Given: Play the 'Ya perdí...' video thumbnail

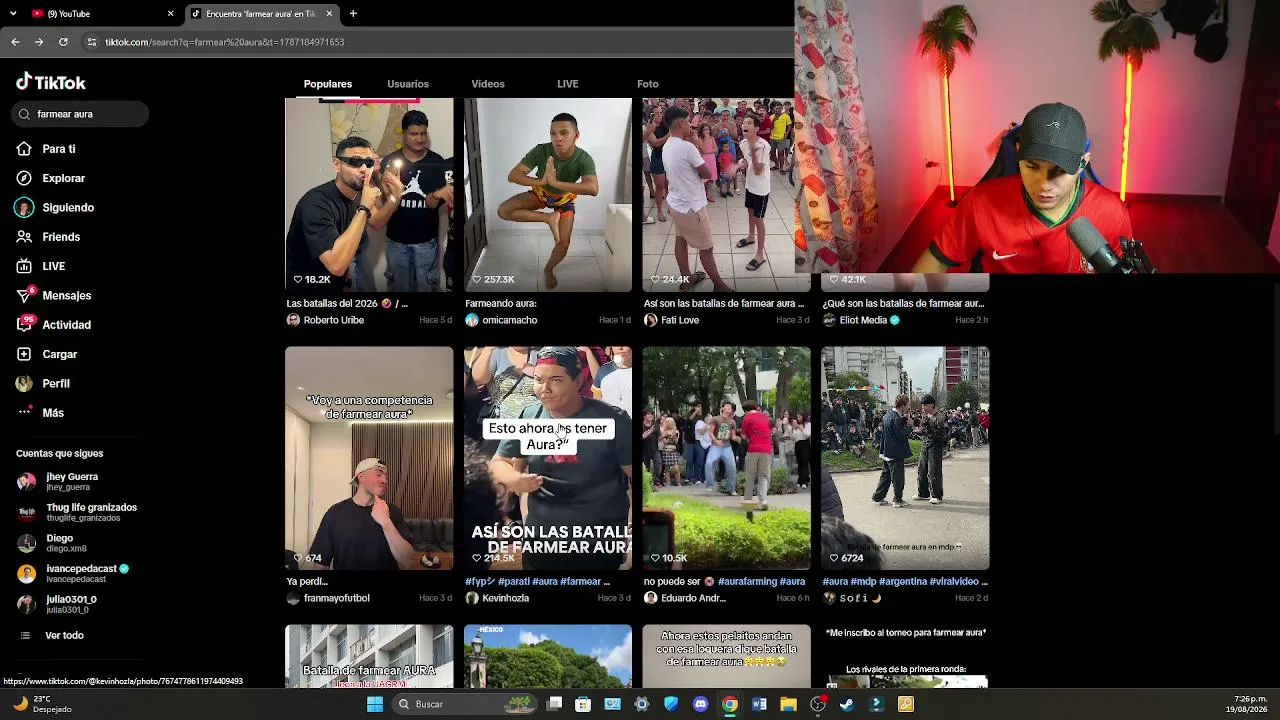Looking at the screenshot, I should tap(369, 458).
